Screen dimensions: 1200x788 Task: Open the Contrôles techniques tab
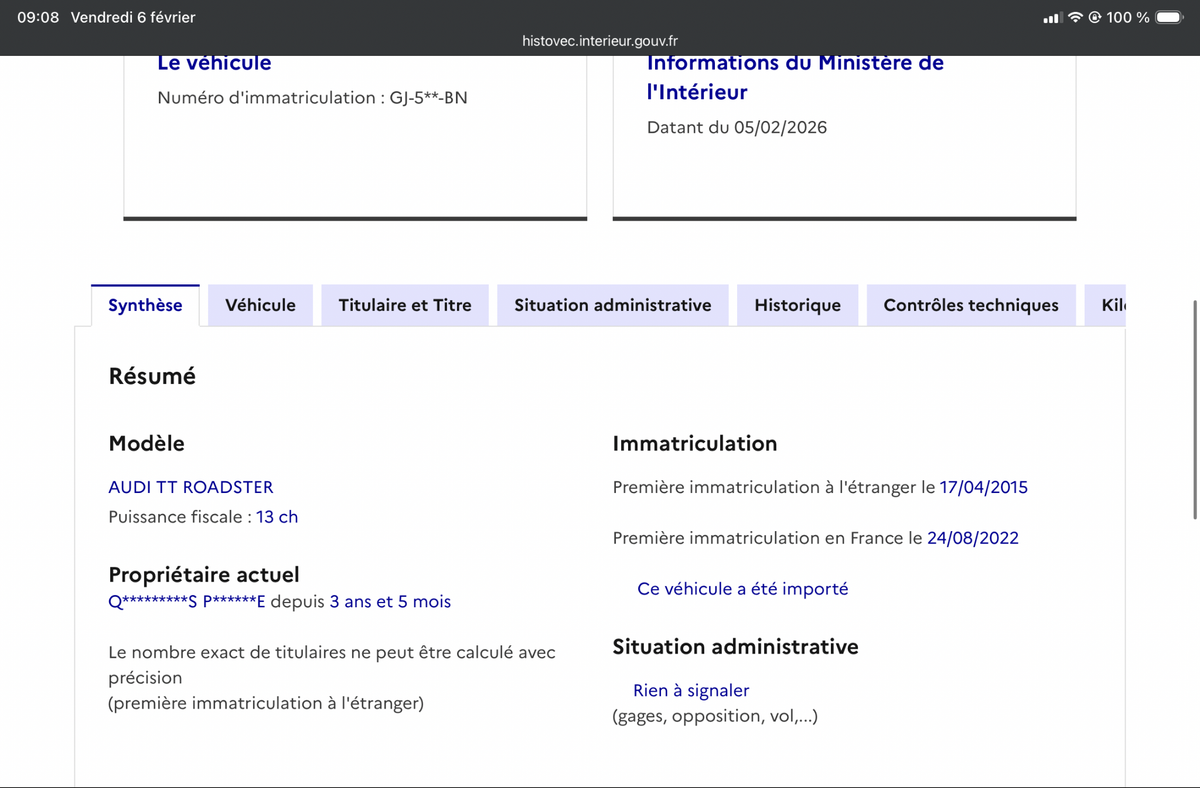pos(970,305)
